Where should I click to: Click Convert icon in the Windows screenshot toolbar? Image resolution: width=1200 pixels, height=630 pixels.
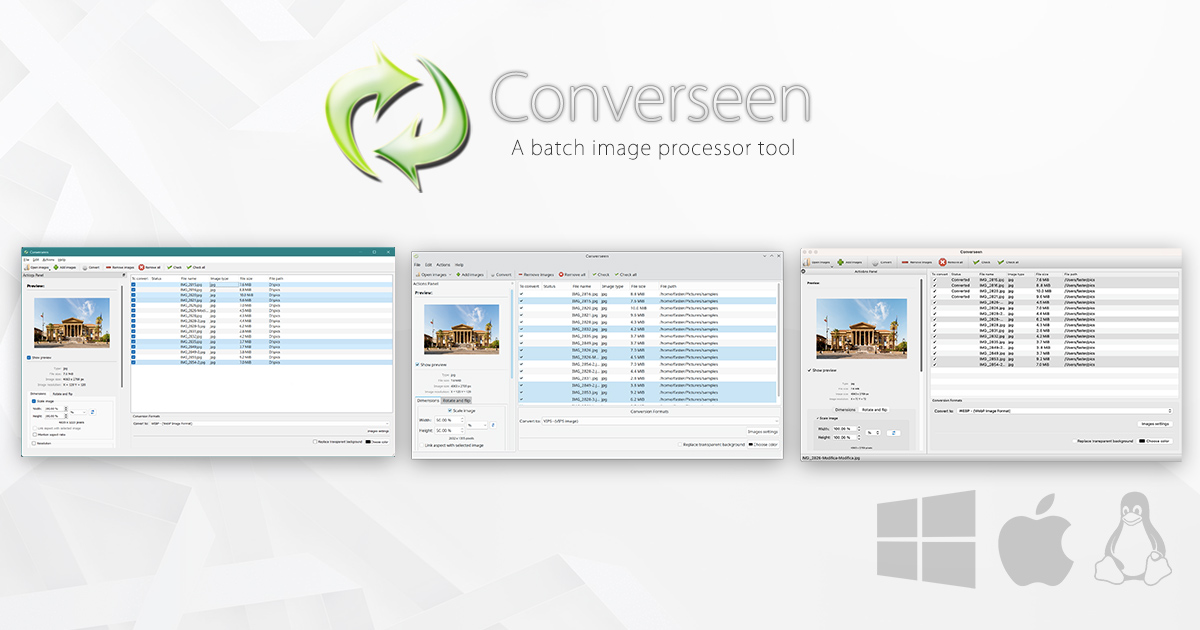pos(85,268)
